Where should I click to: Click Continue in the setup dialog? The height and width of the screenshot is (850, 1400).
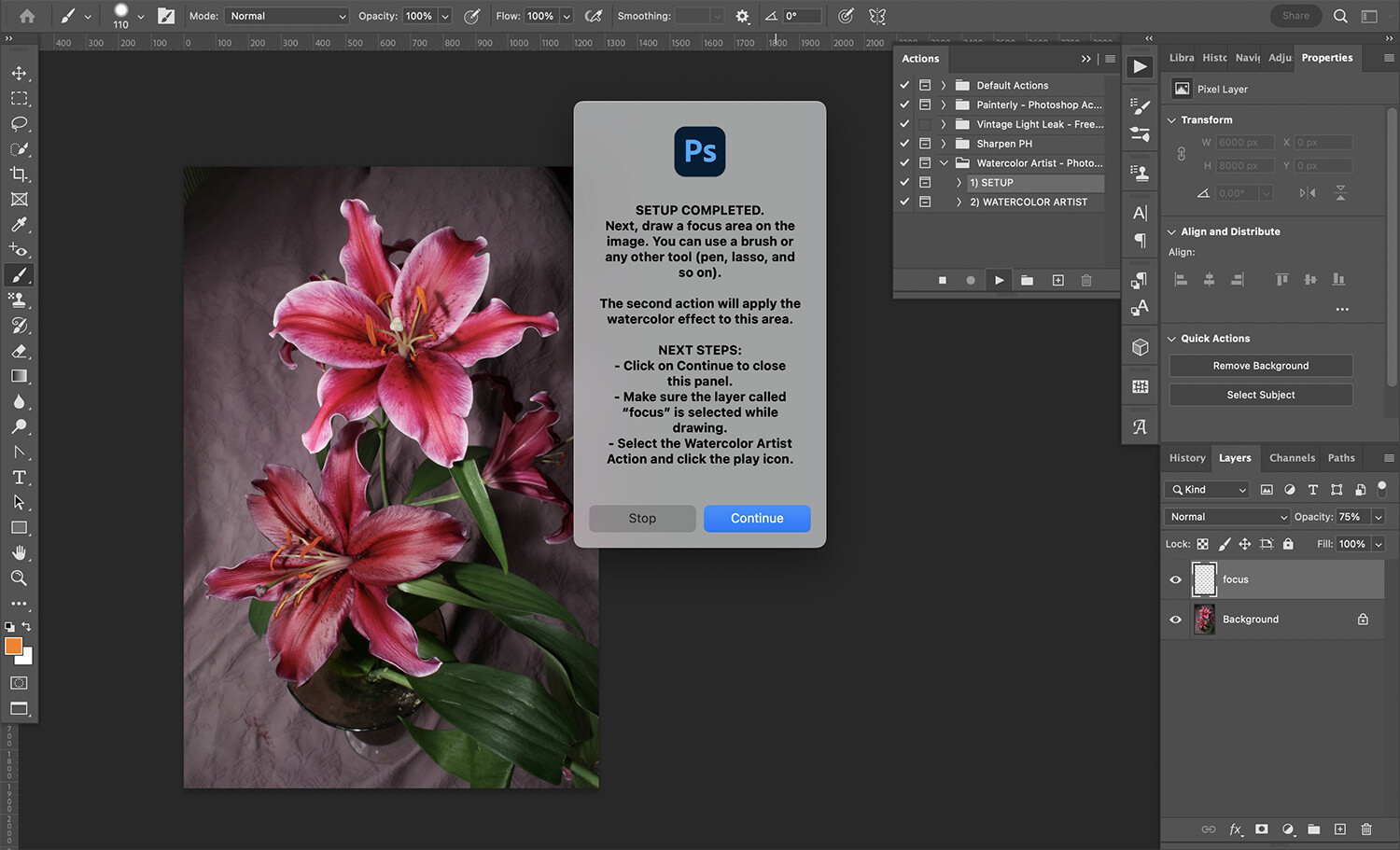point(757,518)
